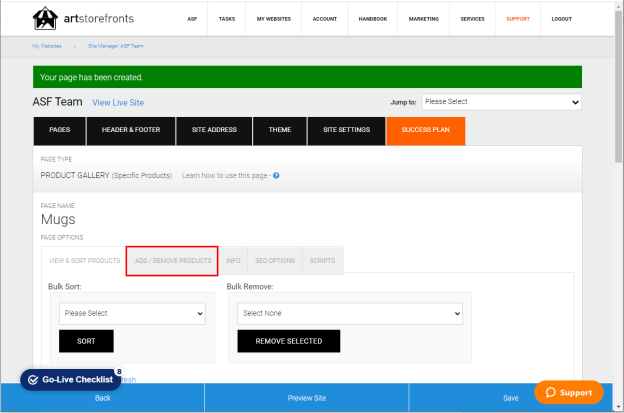Click the orange Support chat bubble
The width and height of the screenshot is (624, 413).
point(569,392)
